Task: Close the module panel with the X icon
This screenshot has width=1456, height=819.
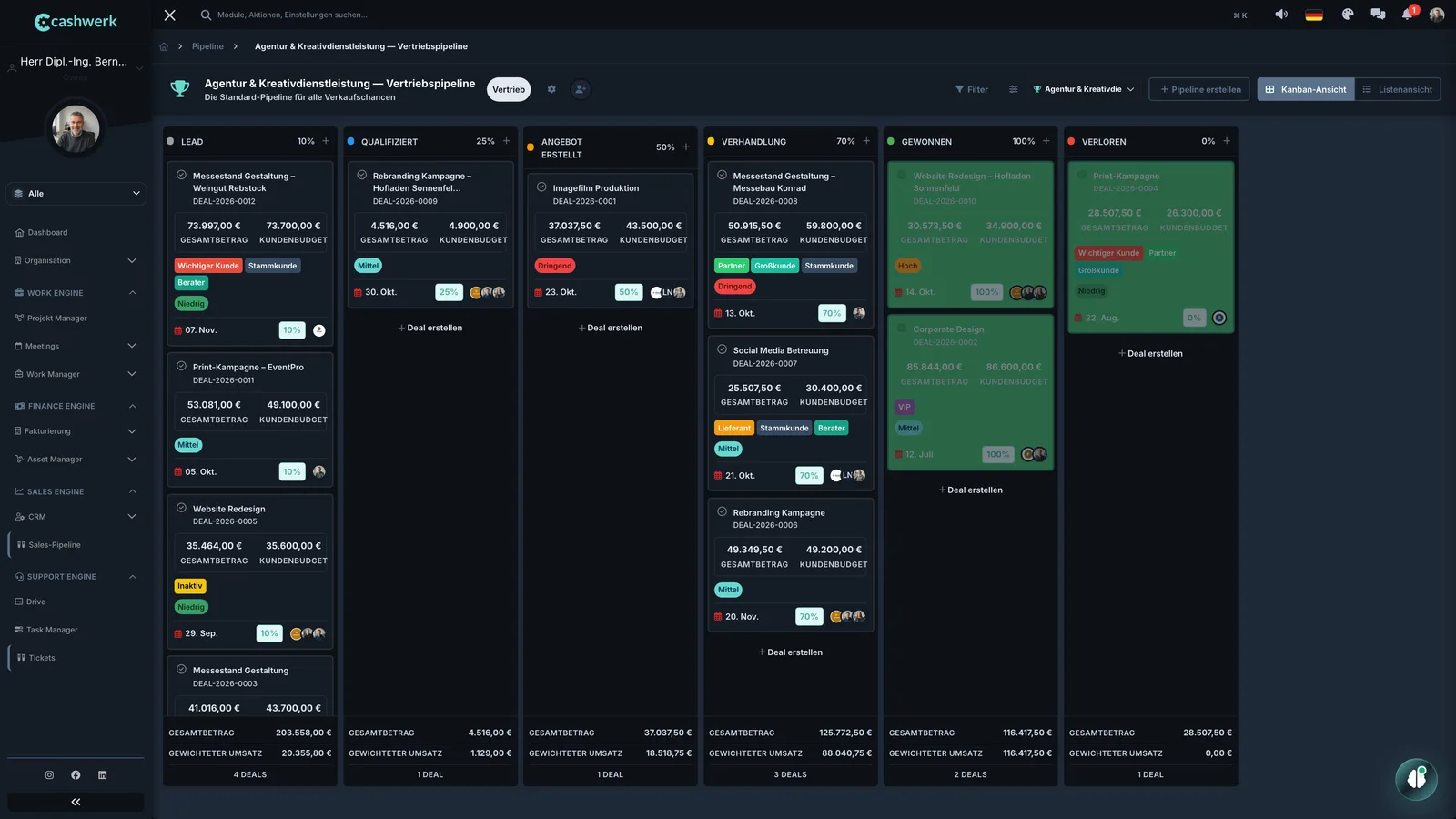Action: [x=170, y=15]
